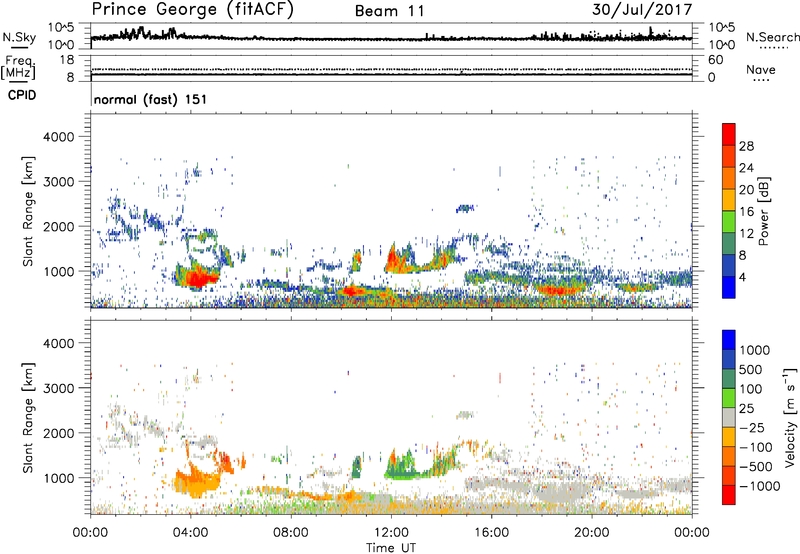Click the '4' power colorbar tick value
The width and height of the screenshot is (800, 554).
coord(742,277)
